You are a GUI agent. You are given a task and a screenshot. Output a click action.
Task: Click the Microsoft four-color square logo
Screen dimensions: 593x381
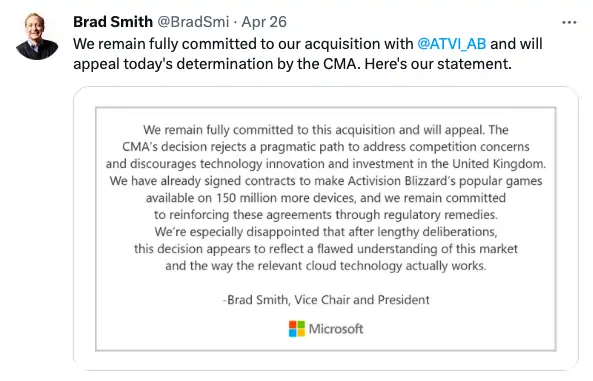(297, 329)
